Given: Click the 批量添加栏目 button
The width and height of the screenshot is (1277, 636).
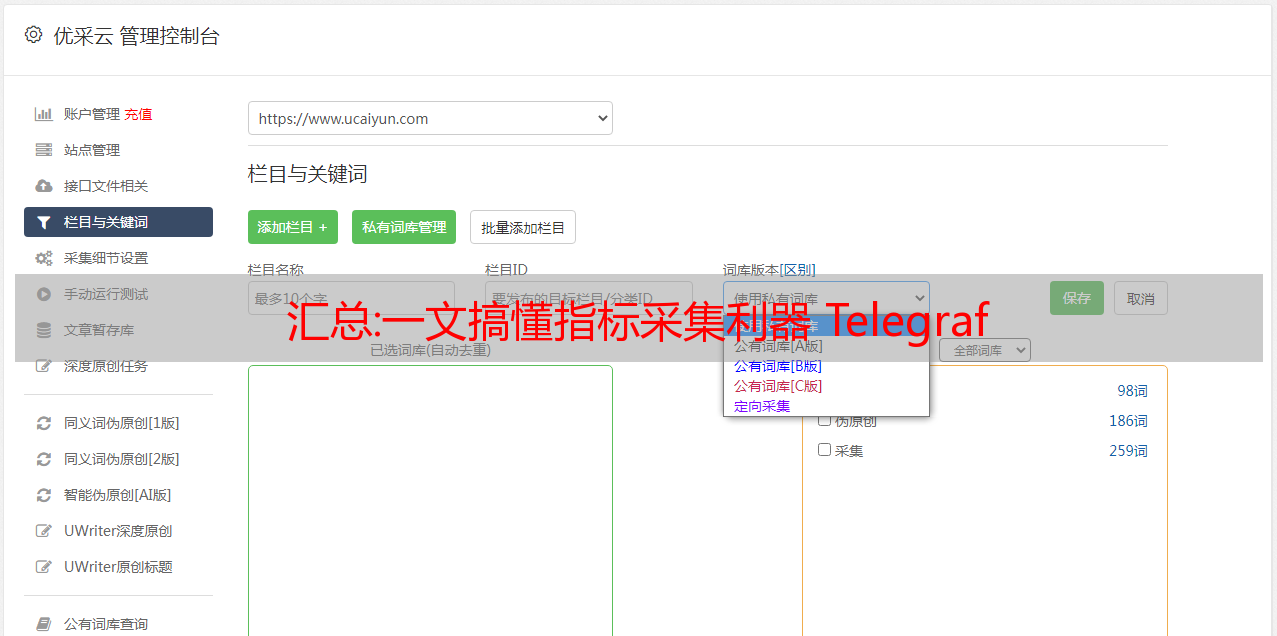Looking at the screenshot, I should (523, 227).
